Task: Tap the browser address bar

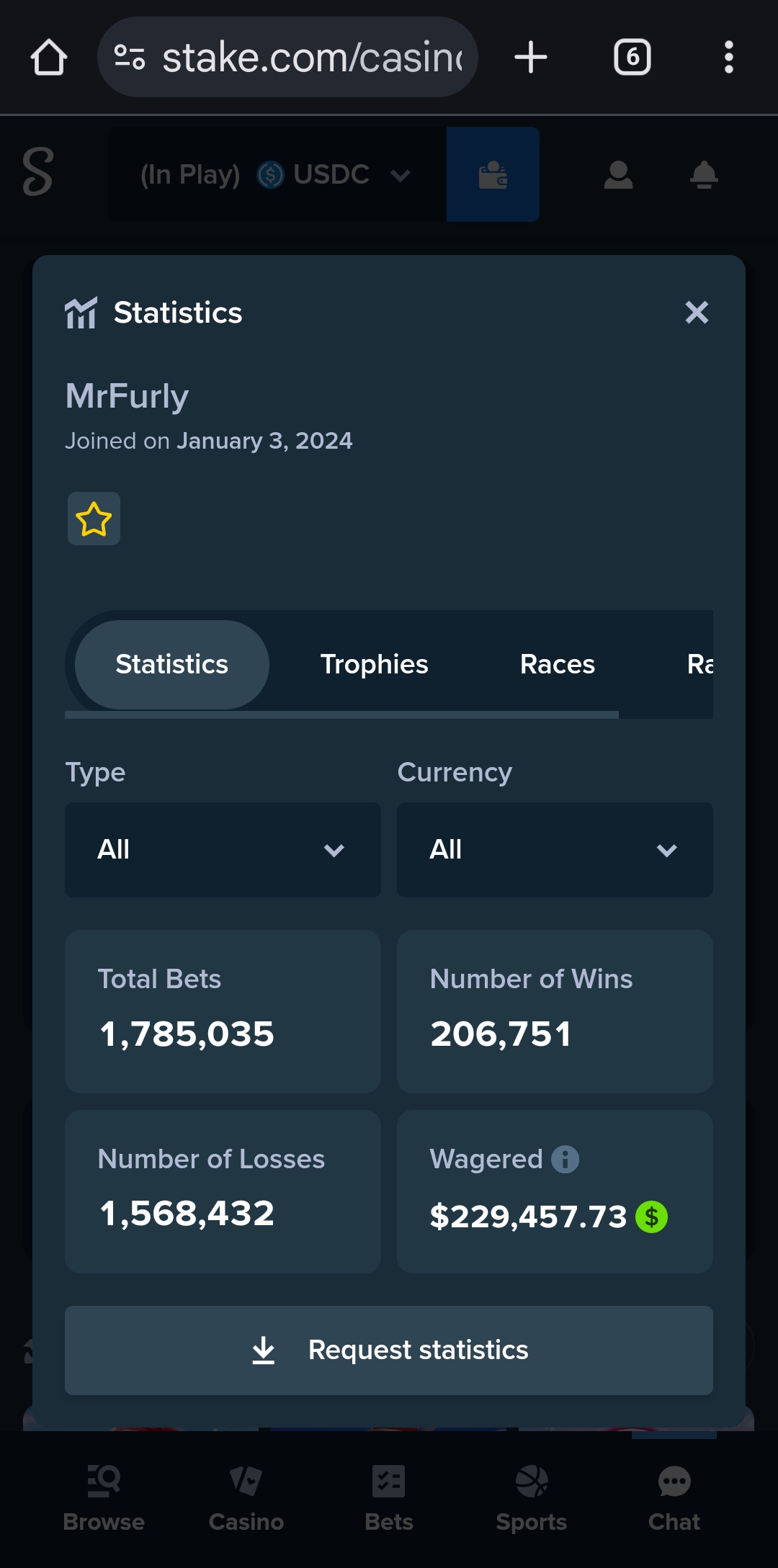Action: pyautogui.click(x=288, y=58)
